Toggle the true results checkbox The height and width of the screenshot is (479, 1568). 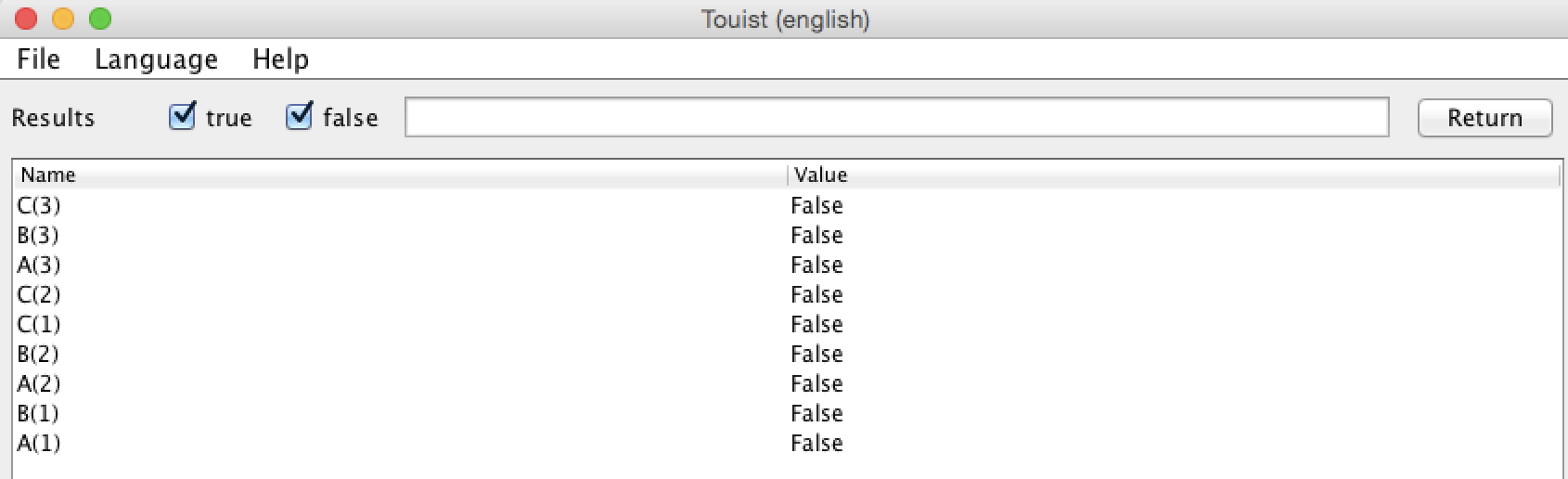pos(183,117)
